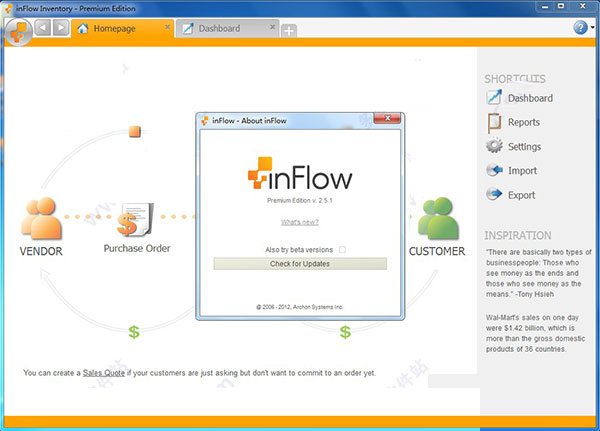600x431 pixels.
Task: Open the inFlow main menu orb button
Action: tap(18, 32)
